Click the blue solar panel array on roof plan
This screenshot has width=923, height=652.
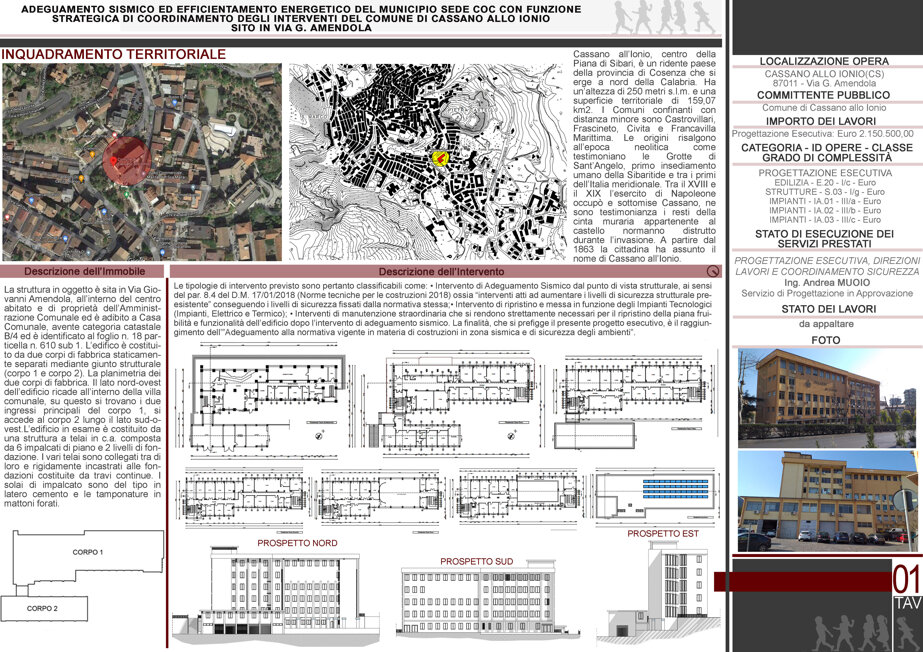pos(676,489)
